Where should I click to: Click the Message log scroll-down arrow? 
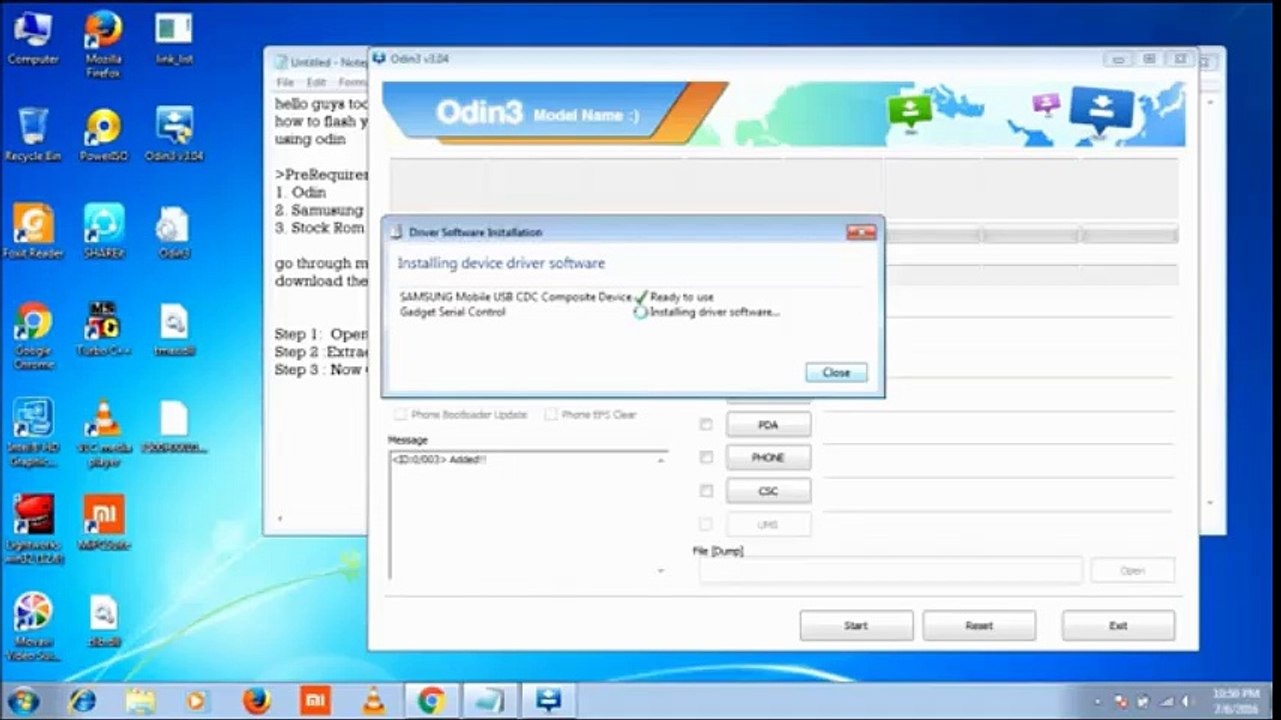[661, 571]
